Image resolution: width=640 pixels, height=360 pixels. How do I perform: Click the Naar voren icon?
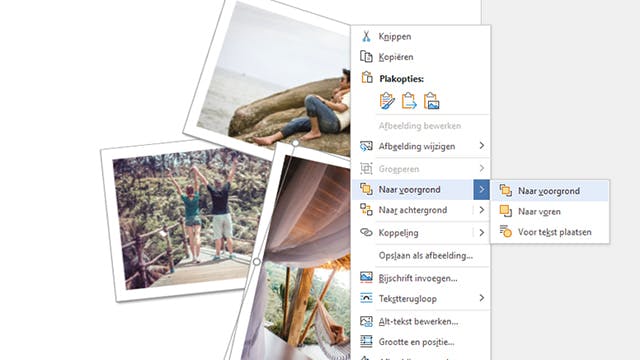point(505,211)
